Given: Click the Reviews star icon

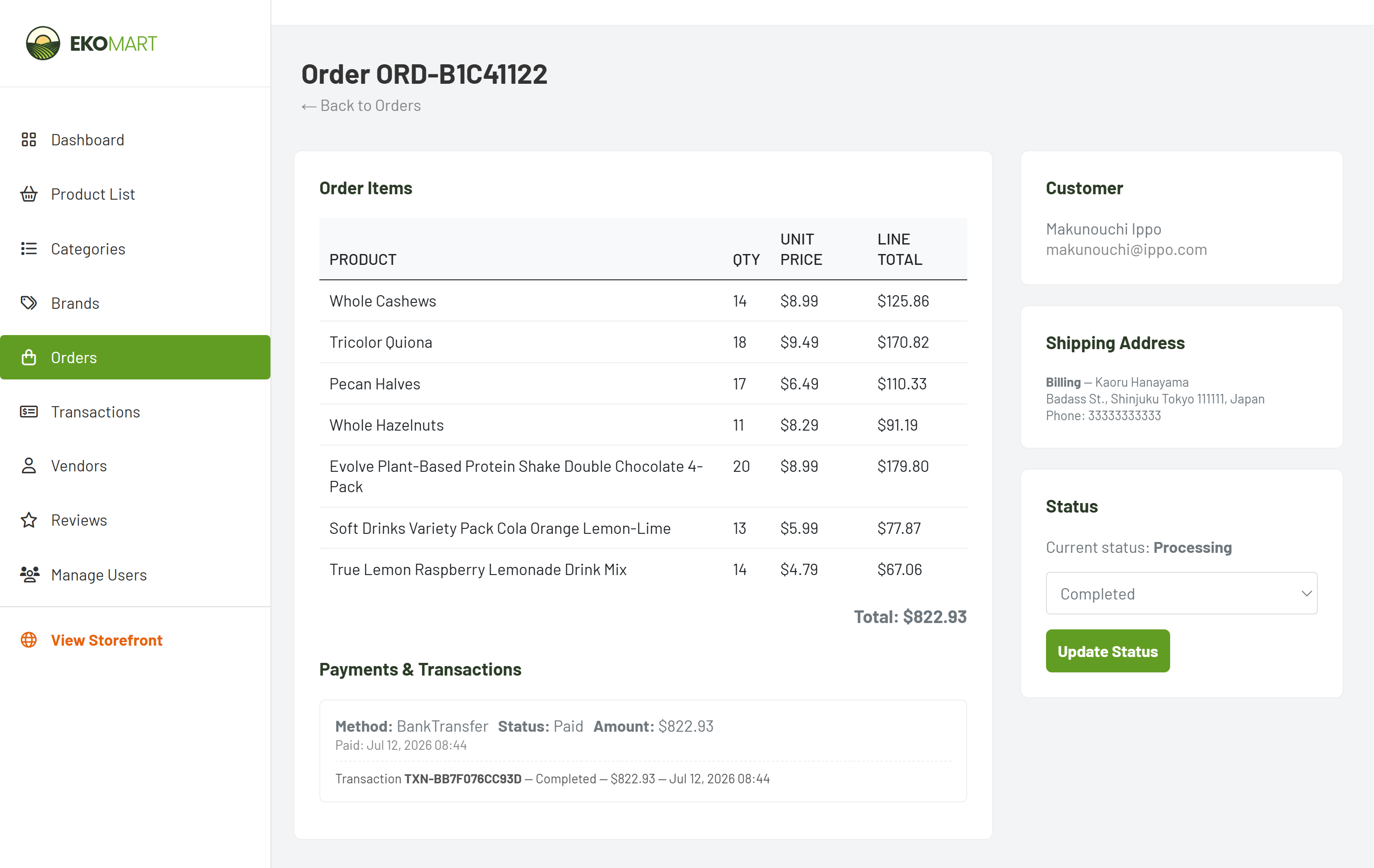Looking at the screenshot, I should tap(29, 520).
